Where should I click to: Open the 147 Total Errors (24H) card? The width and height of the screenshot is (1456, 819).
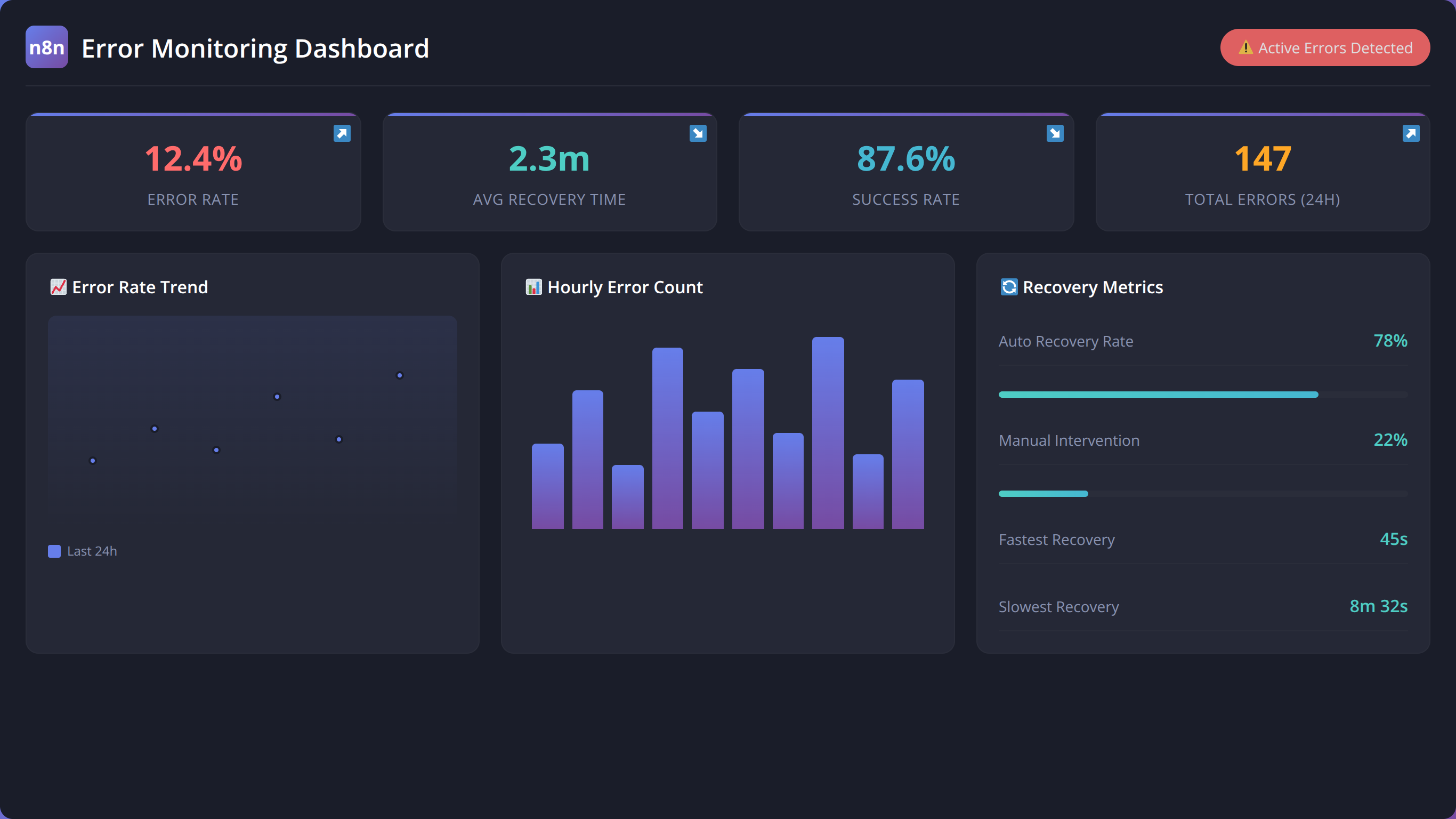(x=1262, y=172)
